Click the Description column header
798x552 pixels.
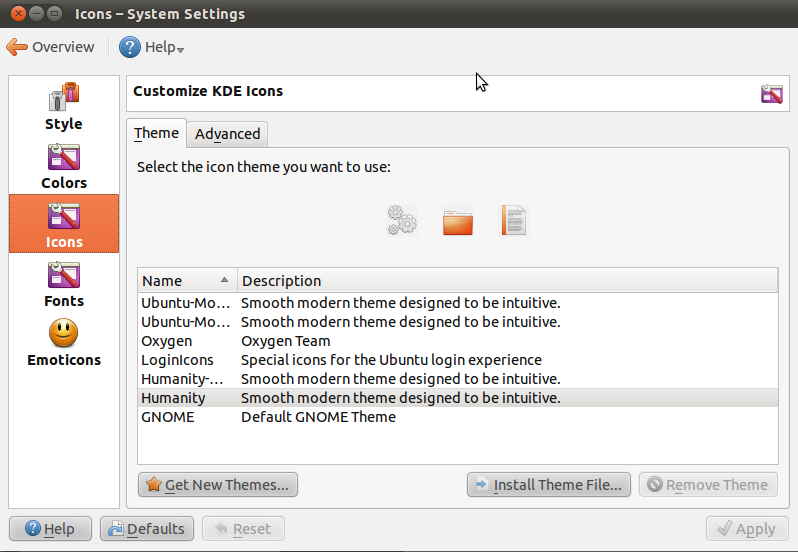pos(507,281)
